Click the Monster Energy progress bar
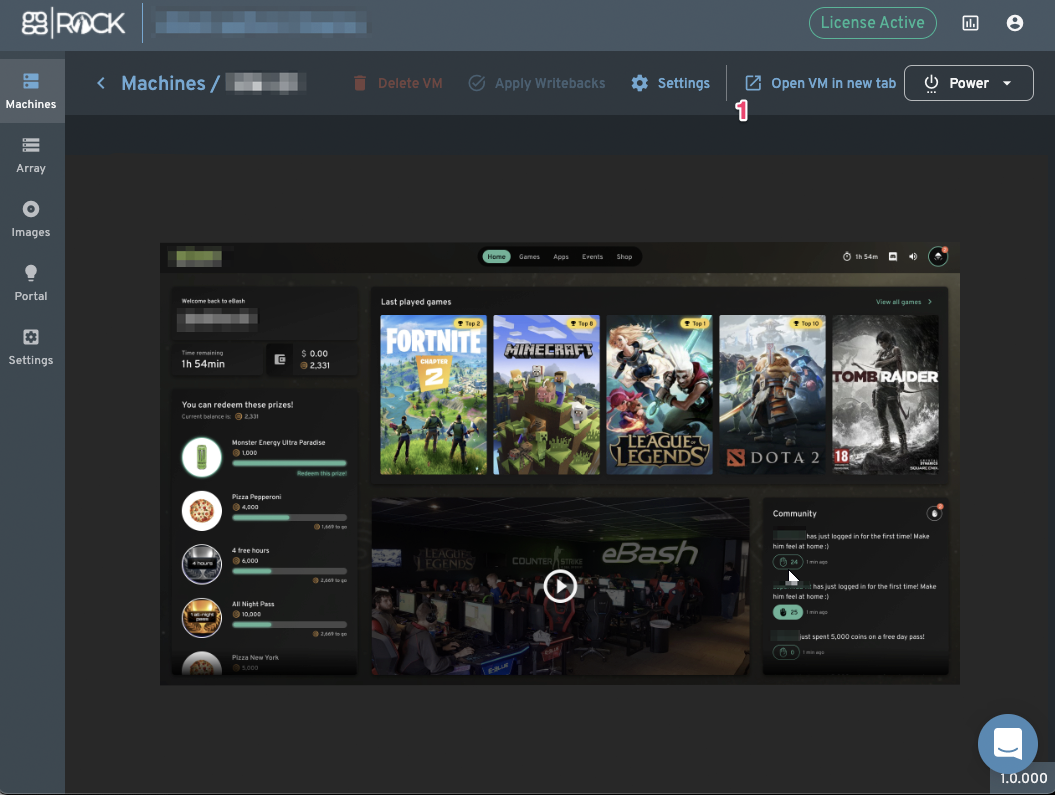This screenshot has height=795, width=1055. pos(289,463)
